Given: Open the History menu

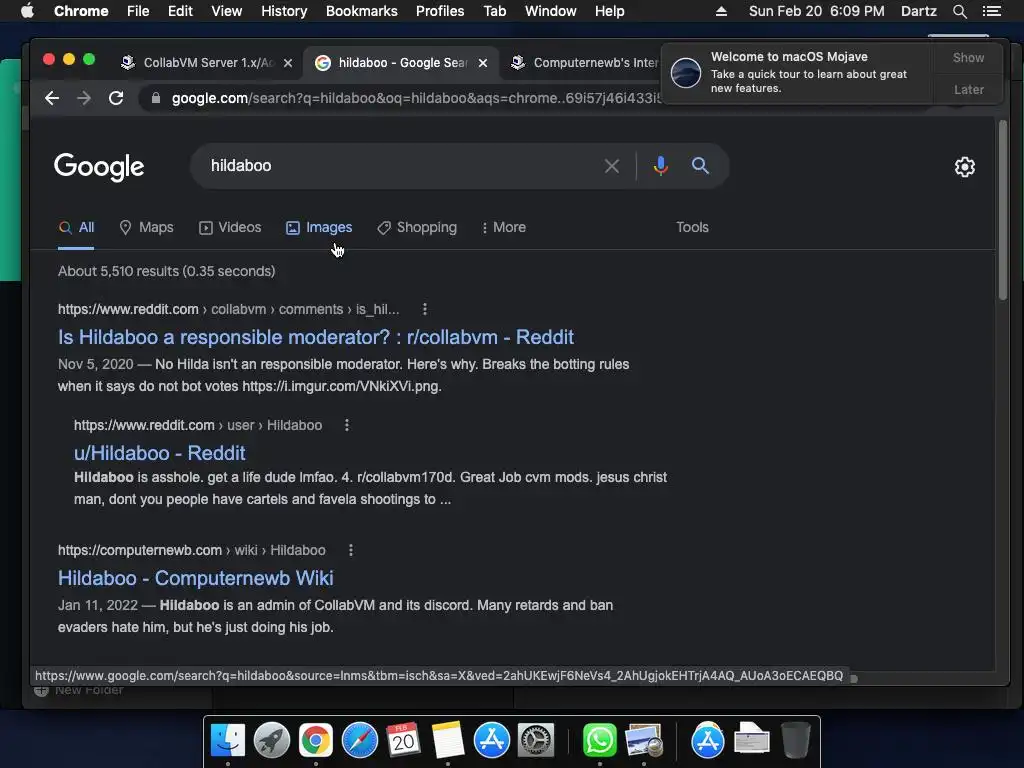Looking at the screenshot, I should [284, 11].
